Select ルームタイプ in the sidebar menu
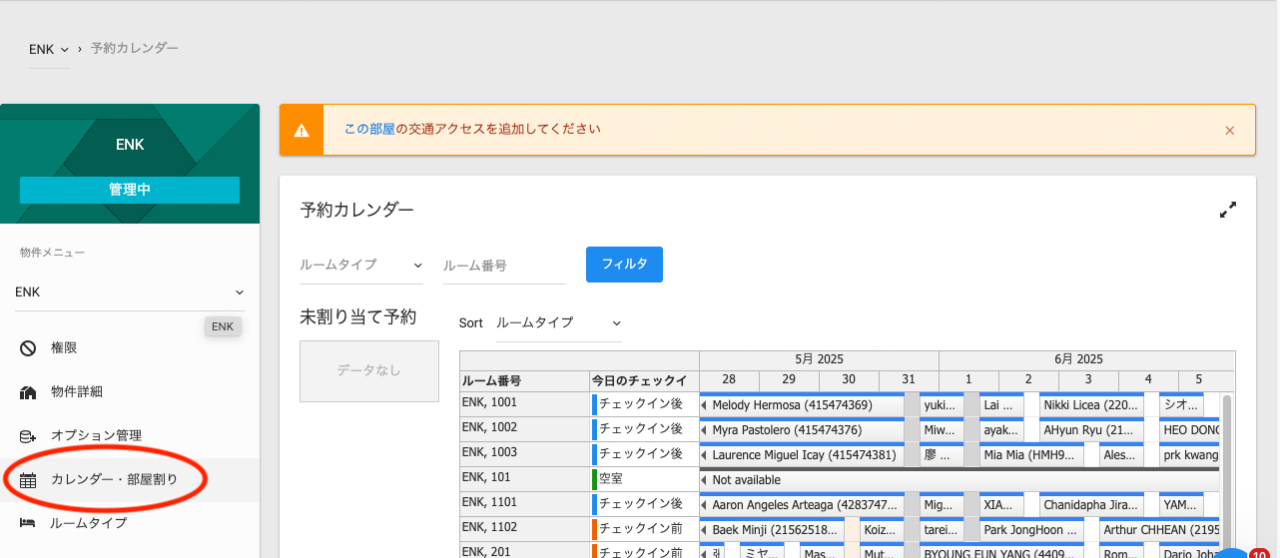 (x=89, y=523)
